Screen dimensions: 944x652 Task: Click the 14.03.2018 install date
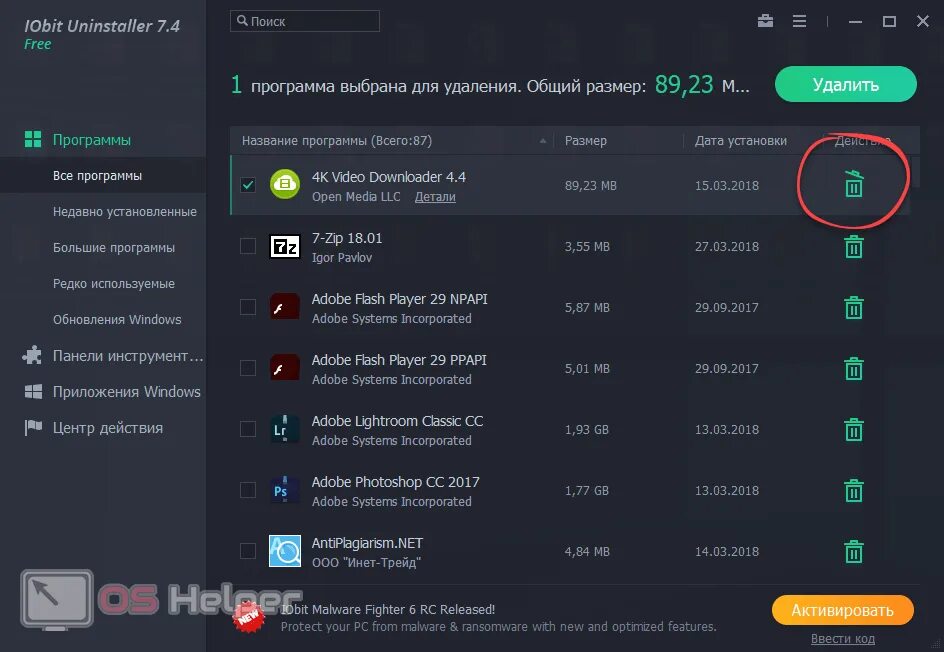(727, 551)
